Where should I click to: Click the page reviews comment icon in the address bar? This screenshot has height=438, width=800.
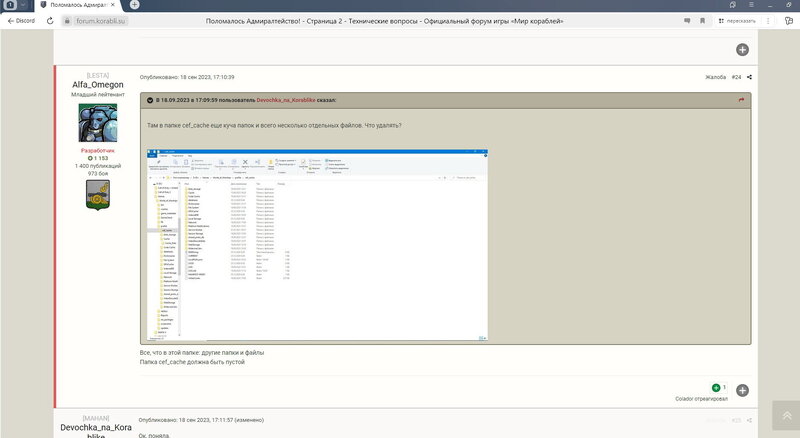pos(687,21)
